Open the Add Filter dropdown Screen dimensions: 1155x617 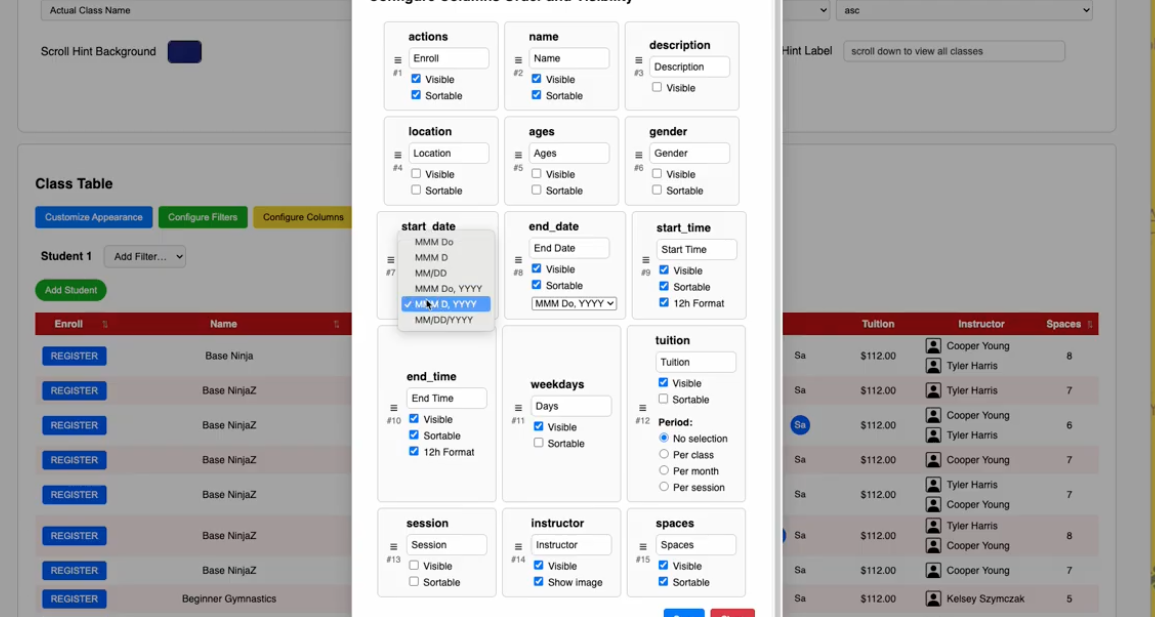tap(145, 257)
